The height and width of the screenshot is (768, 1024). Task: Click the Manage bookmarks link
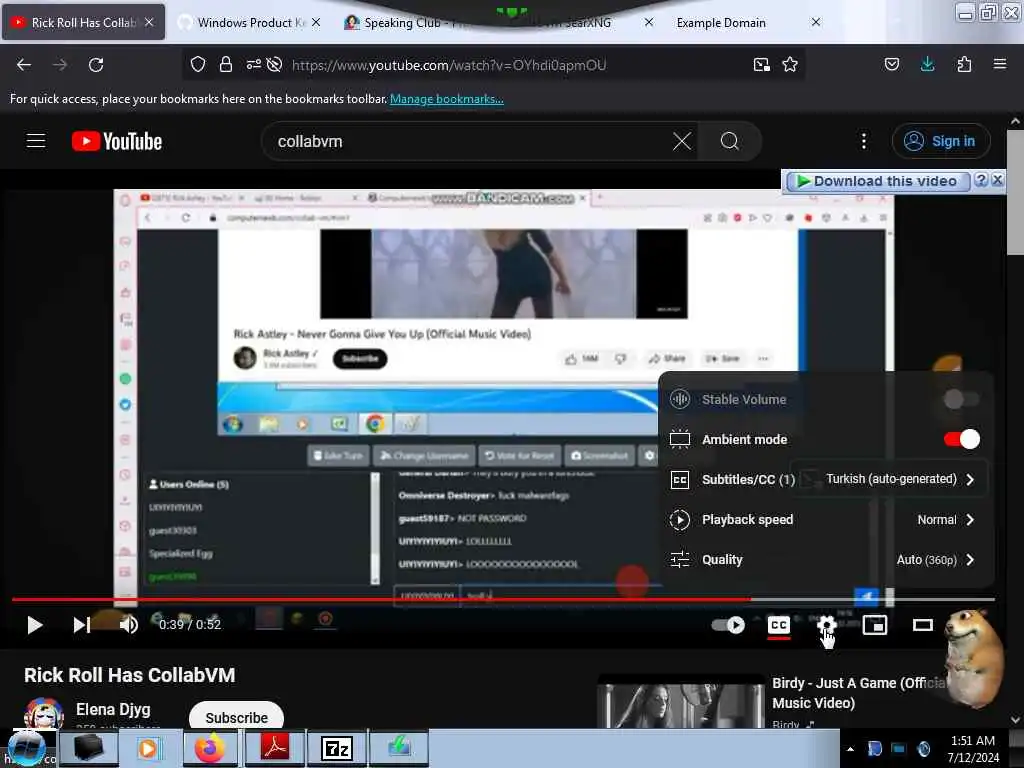pyautogui.click(x=447, y=99)
